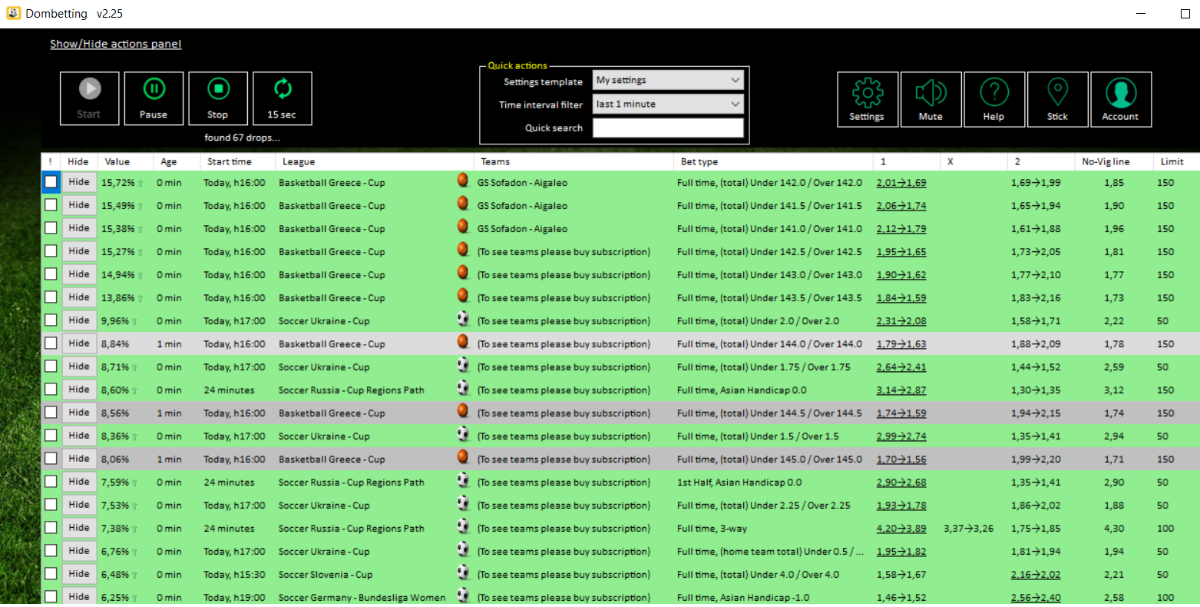Open the Time interval filter dropdown
The width and height of the screenshot is (1200, 607).
click(x=668, y=104)
